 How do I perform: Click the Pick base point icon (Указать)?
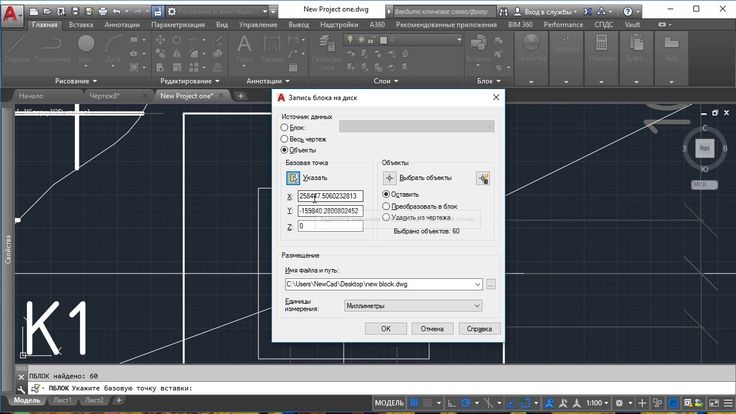click(x=293, y=177)
